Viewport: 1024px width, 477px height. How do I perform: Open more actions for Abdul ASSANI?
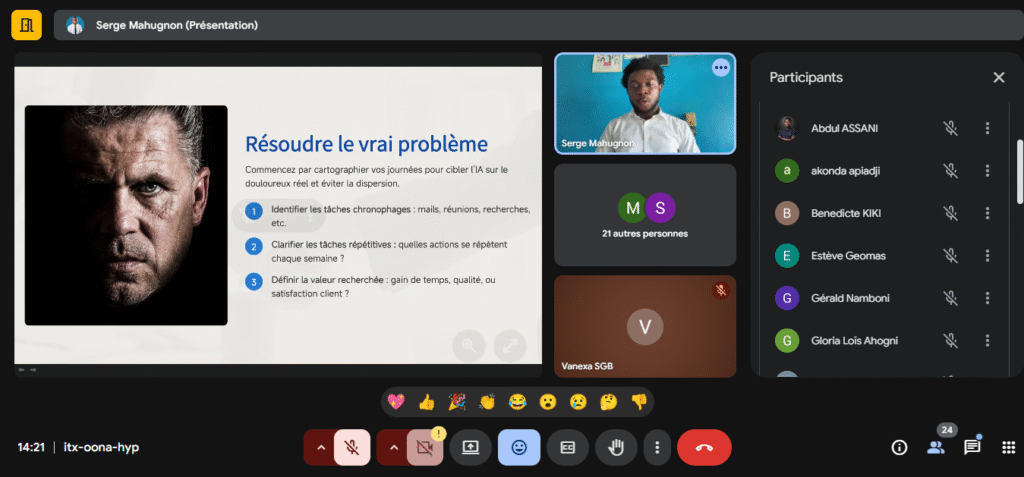[x=987, y=128]
